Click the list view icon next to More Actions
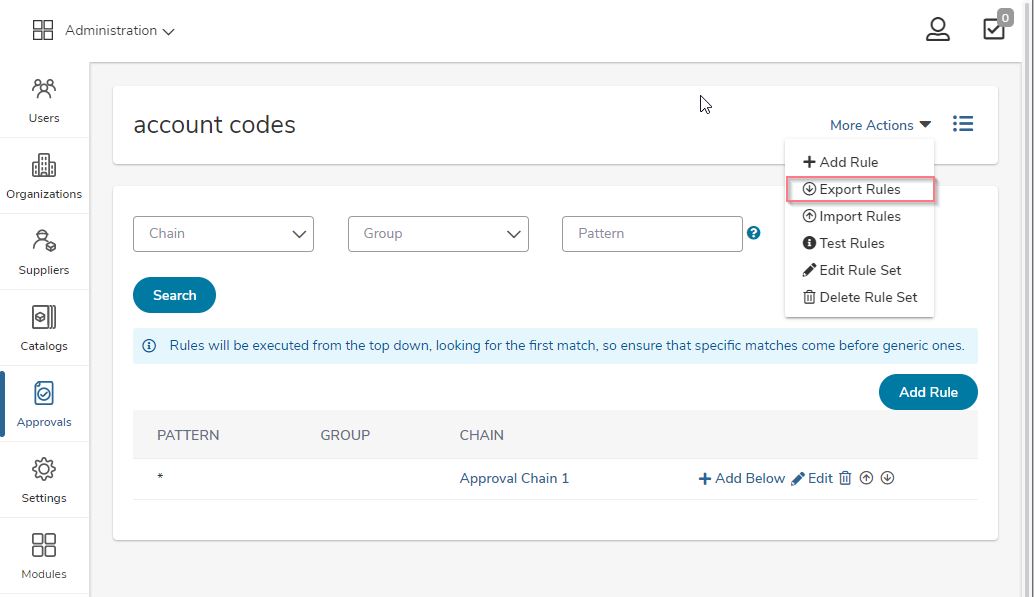The height and width of the screenshot is (597, 1034). 963,124
